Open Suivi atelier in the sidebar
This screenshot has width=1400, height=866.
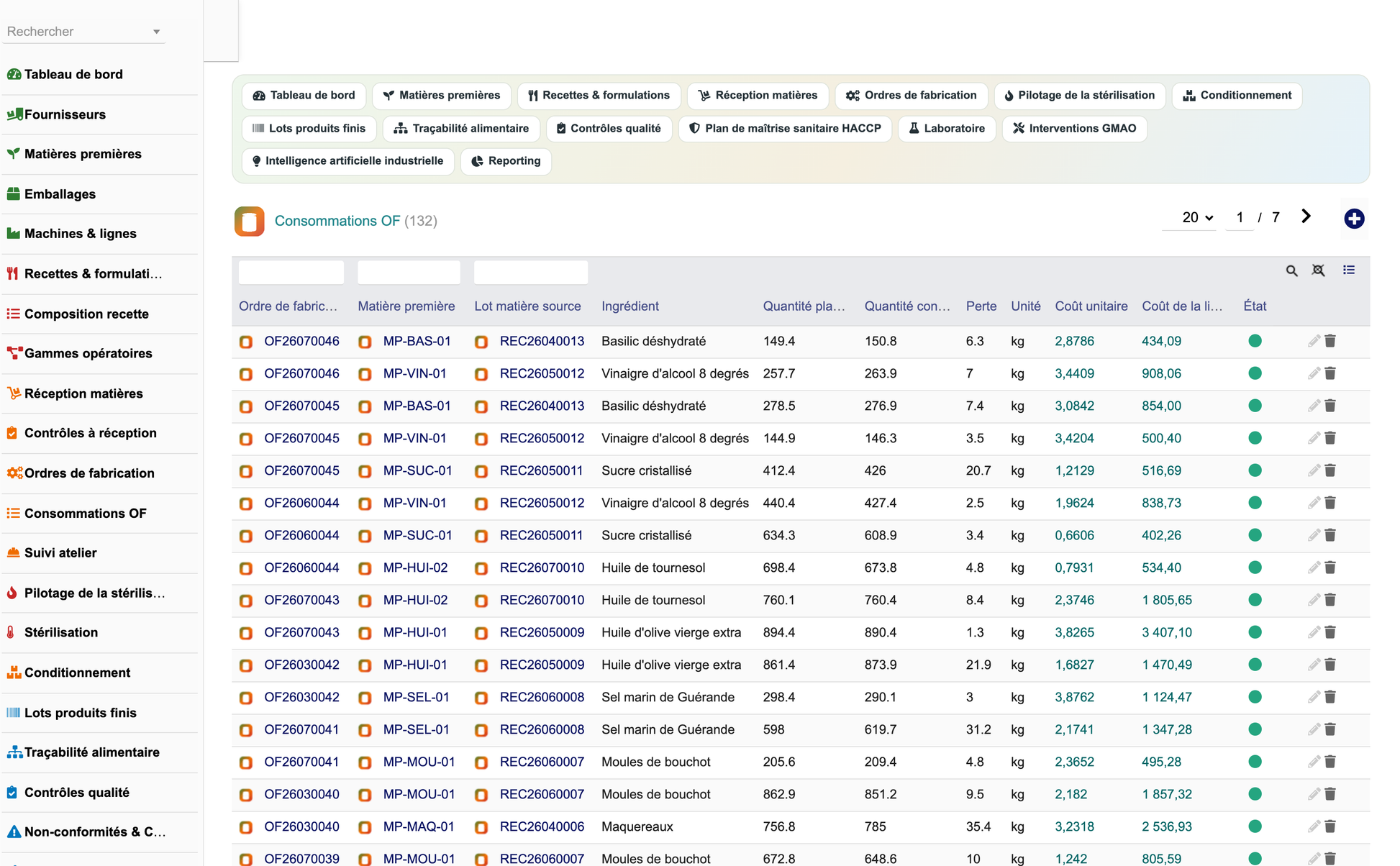click(x=60, y=553)
